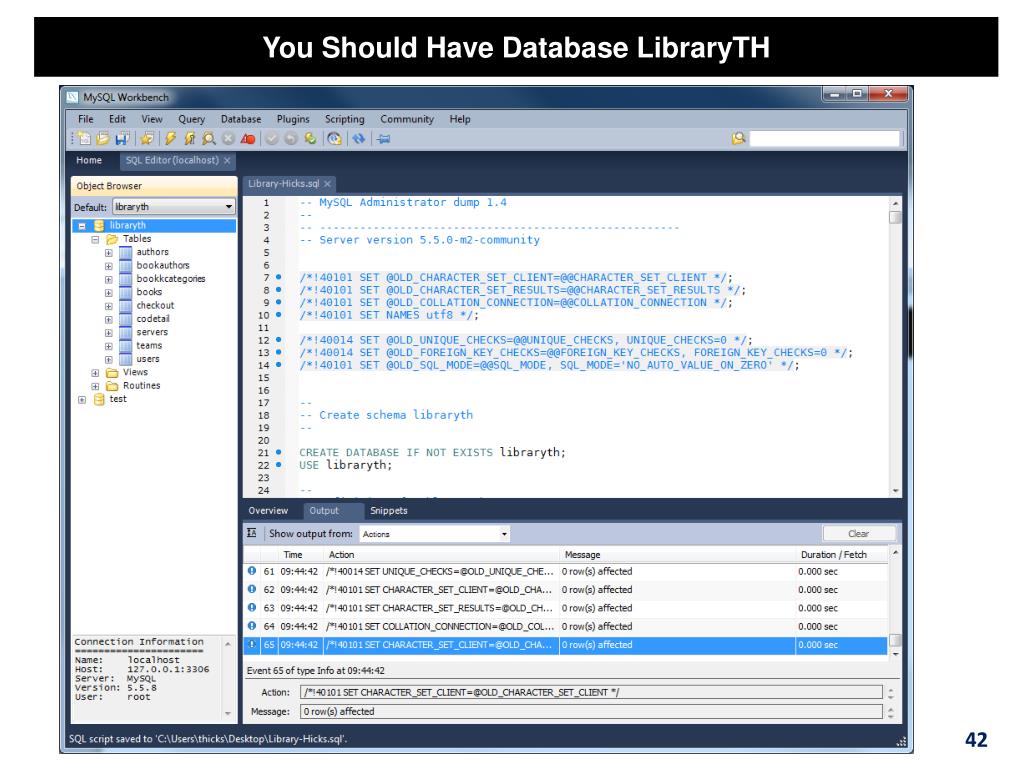Execute the SQL script with the lightning icon
This screenshot has width=1024, height=768.
170,138
